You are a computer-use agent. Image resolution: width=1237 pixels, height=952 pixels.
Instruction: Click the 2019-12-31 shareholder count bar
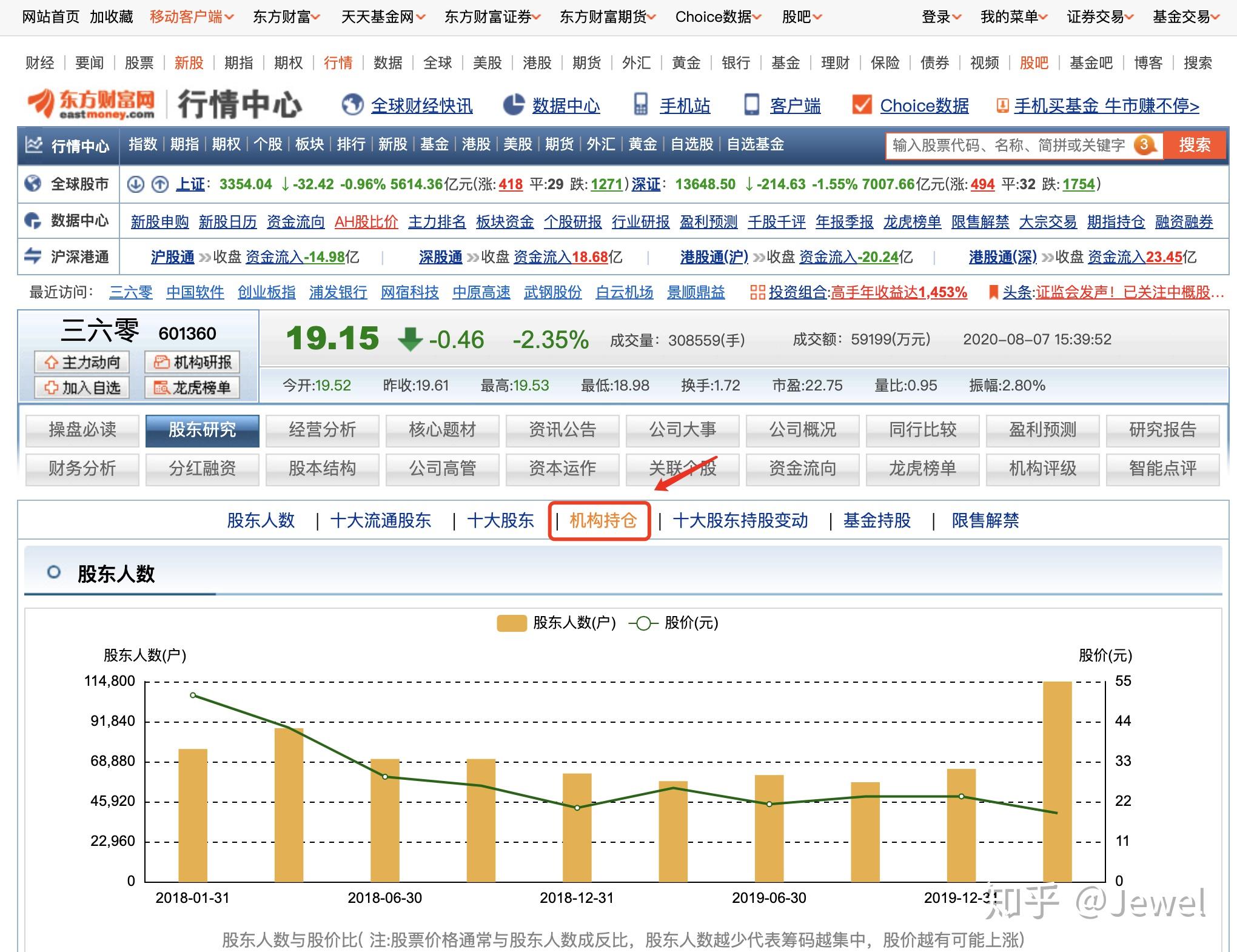tap(961, 825)
